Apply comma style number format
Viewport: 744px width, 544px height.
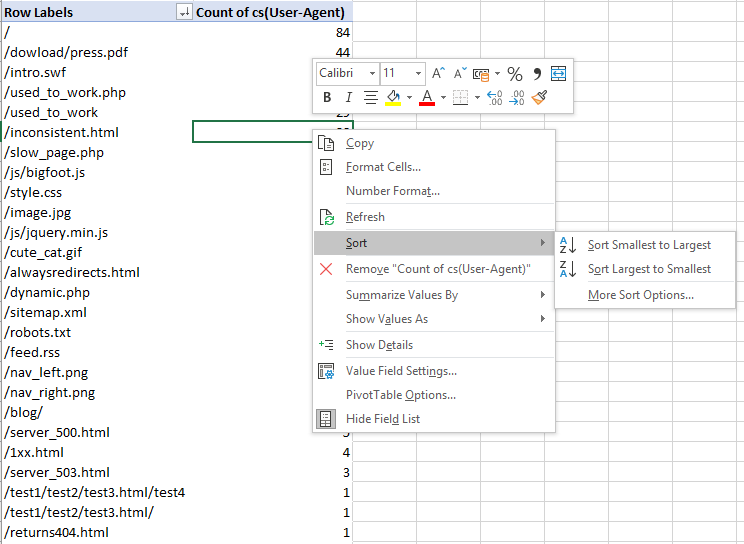click(537, 74)
